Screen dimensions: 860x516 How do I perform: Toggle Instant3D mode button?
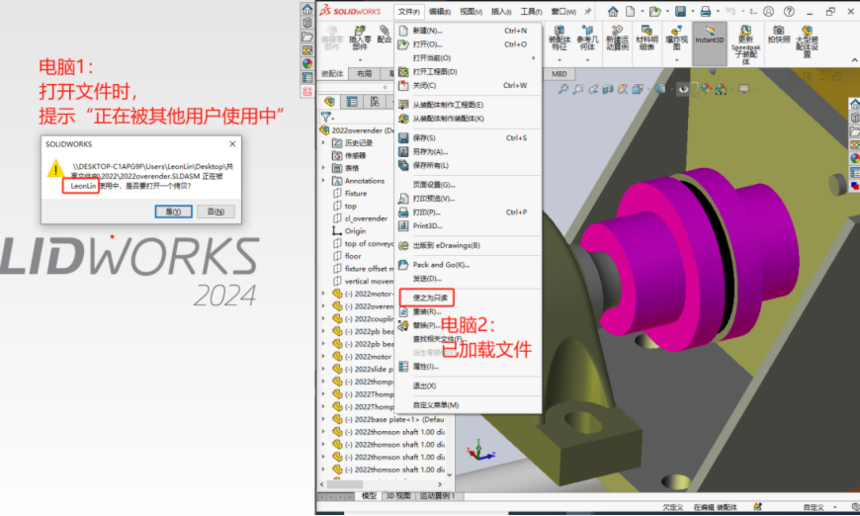(710, 43)
